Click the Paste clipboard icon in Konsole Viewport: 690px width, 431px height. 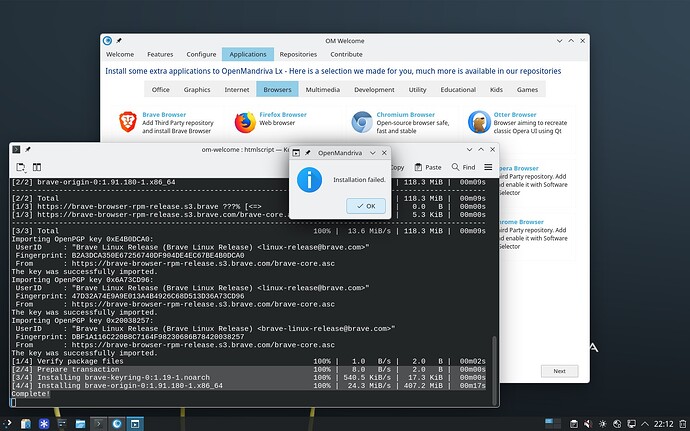[418, 167]
